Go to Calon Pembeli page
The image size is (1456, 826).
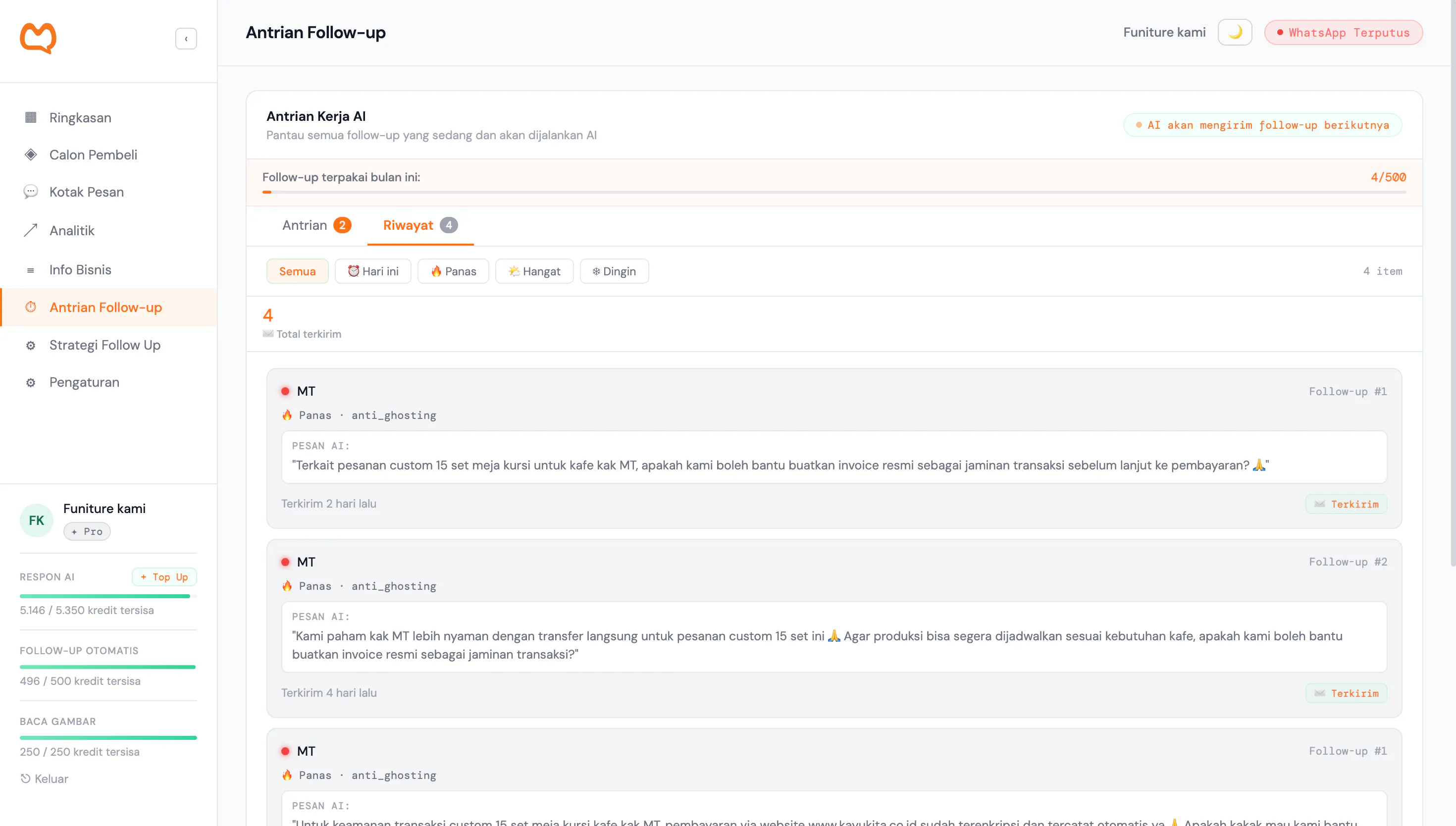click(x=108, y=155)
